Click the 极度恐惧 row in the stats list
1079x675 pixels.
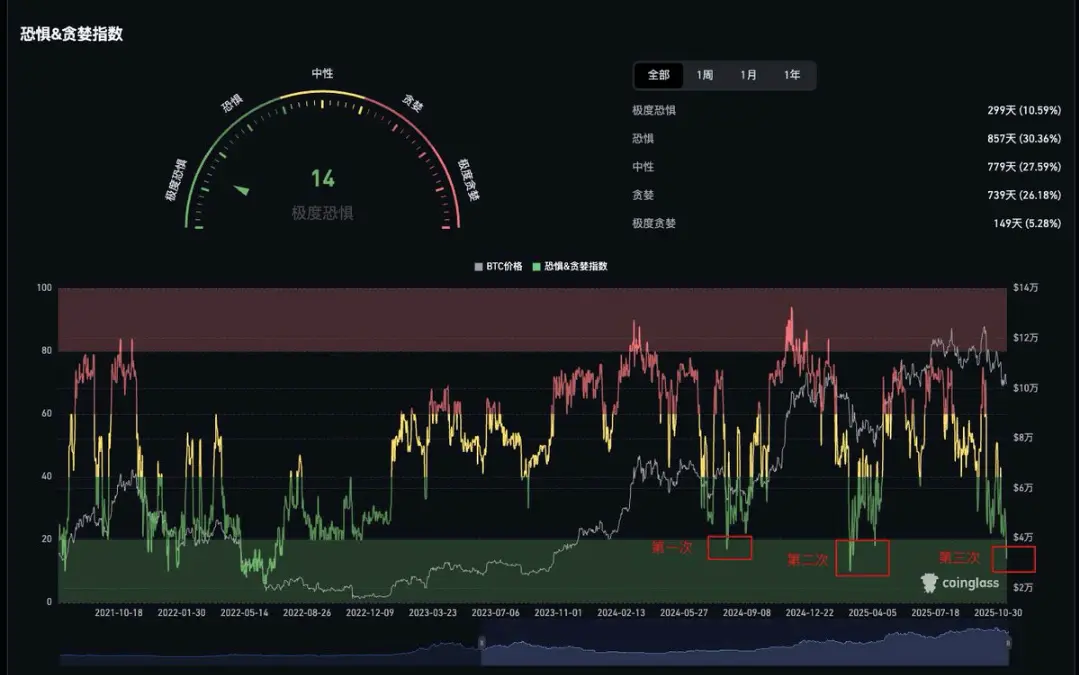(846, 110)
